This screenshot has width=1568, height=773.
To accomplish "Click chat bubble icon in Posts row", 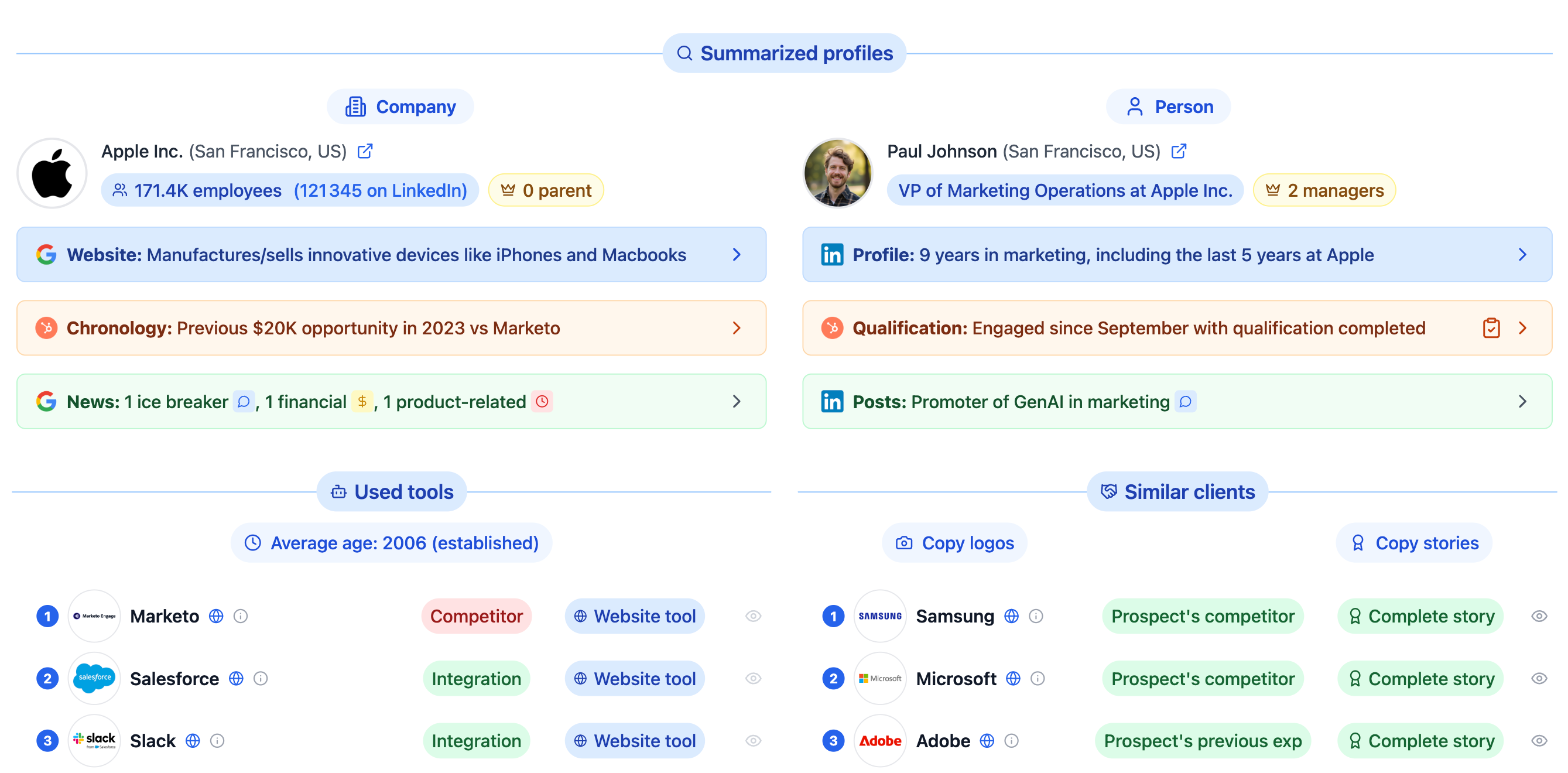I will click(x=1185, y=402).
